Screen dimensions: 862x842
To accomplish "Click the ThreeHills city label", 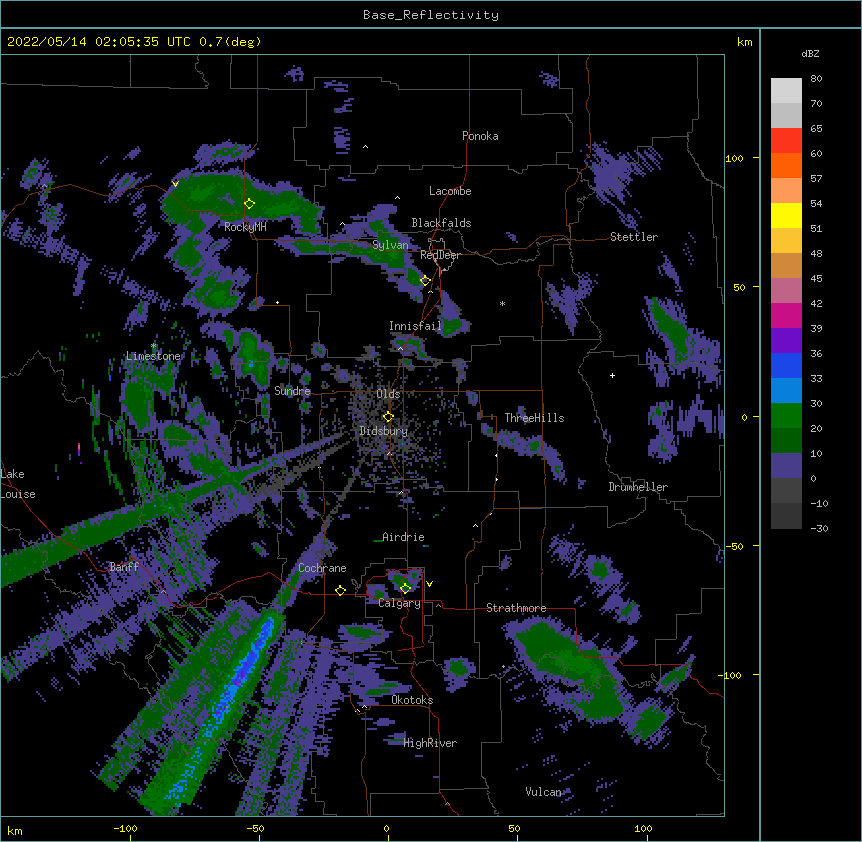I will 534,418.
